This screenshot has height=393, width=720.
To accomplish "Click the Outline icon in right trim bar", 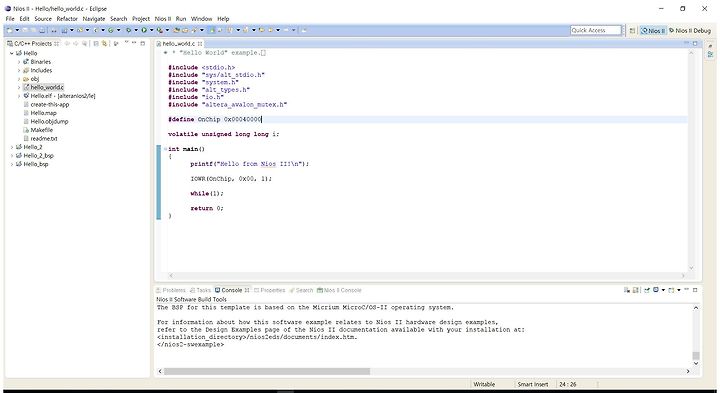I will pos(710,54).
